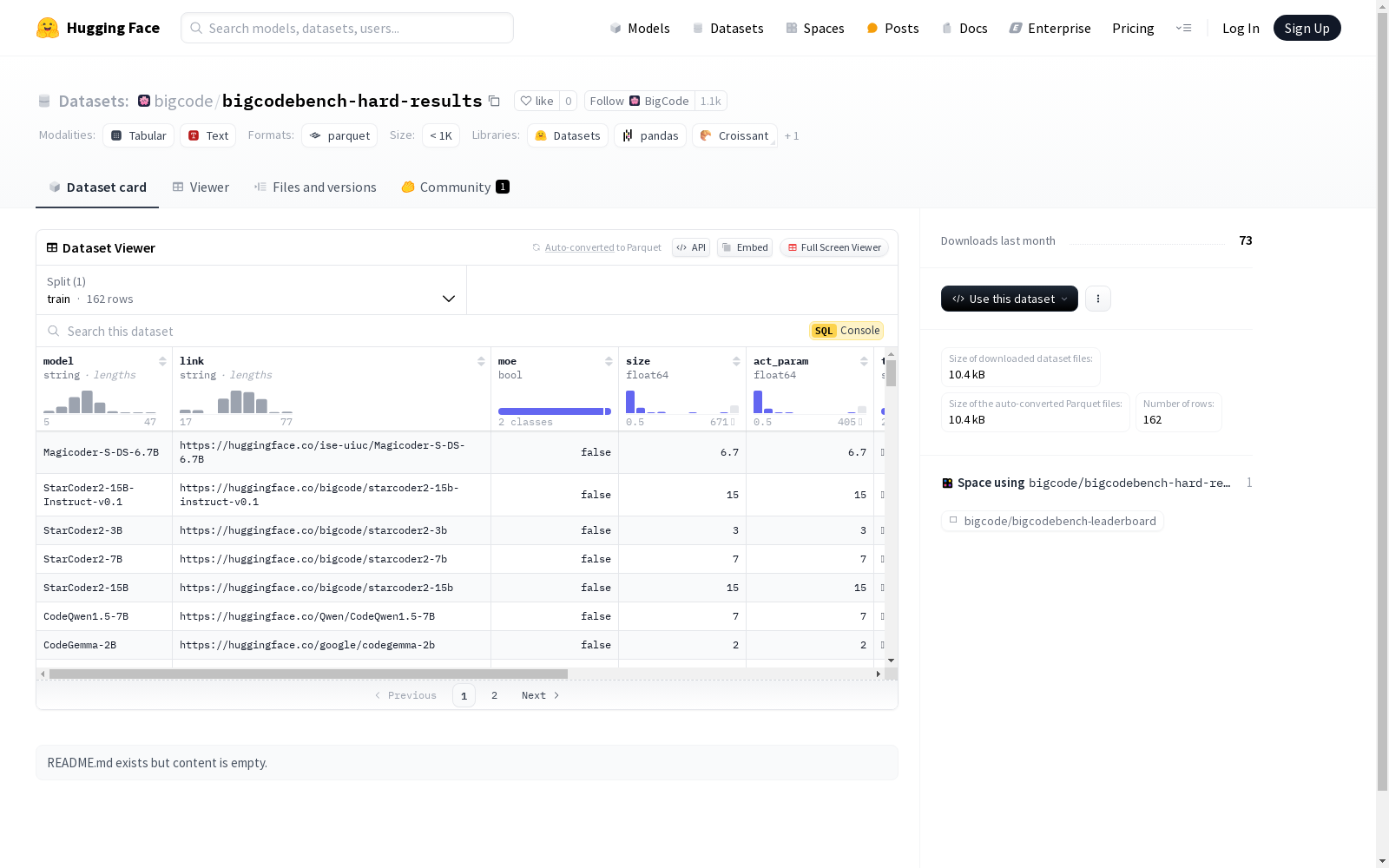Click the Sign Up button
The height and width of the screenshot is (868, 1389).
click(x=1307, y=28)
